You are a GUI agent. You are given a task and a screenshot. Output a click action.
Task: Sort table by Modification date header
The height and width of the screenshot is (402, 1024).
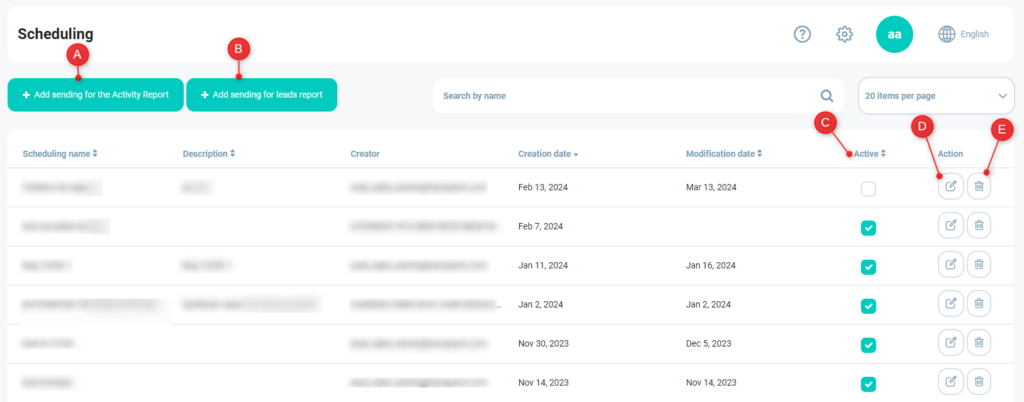pos(724,154)
